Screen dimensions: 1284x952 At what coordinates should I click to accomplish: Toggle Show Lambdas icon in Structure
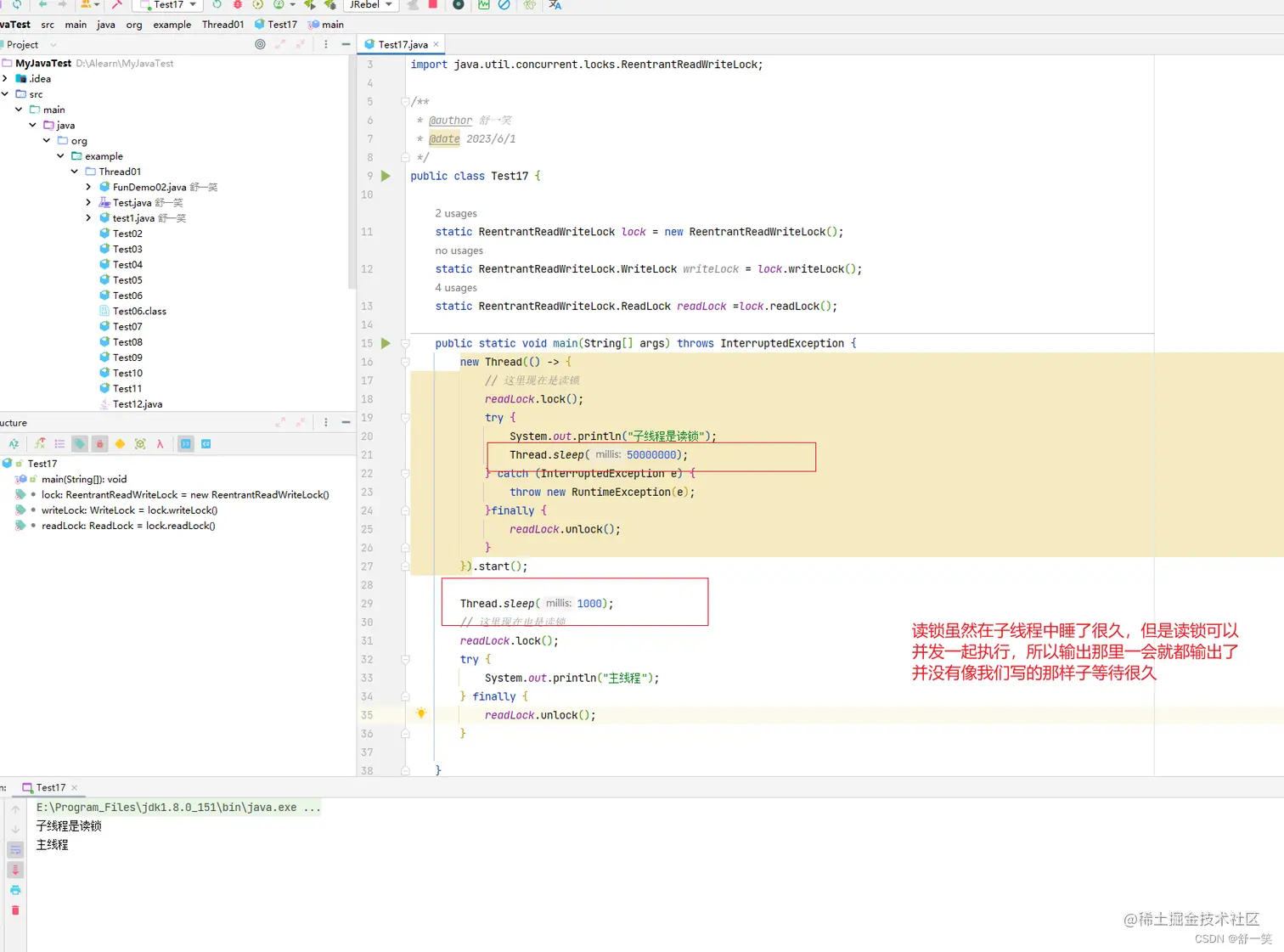coord(160,443)
